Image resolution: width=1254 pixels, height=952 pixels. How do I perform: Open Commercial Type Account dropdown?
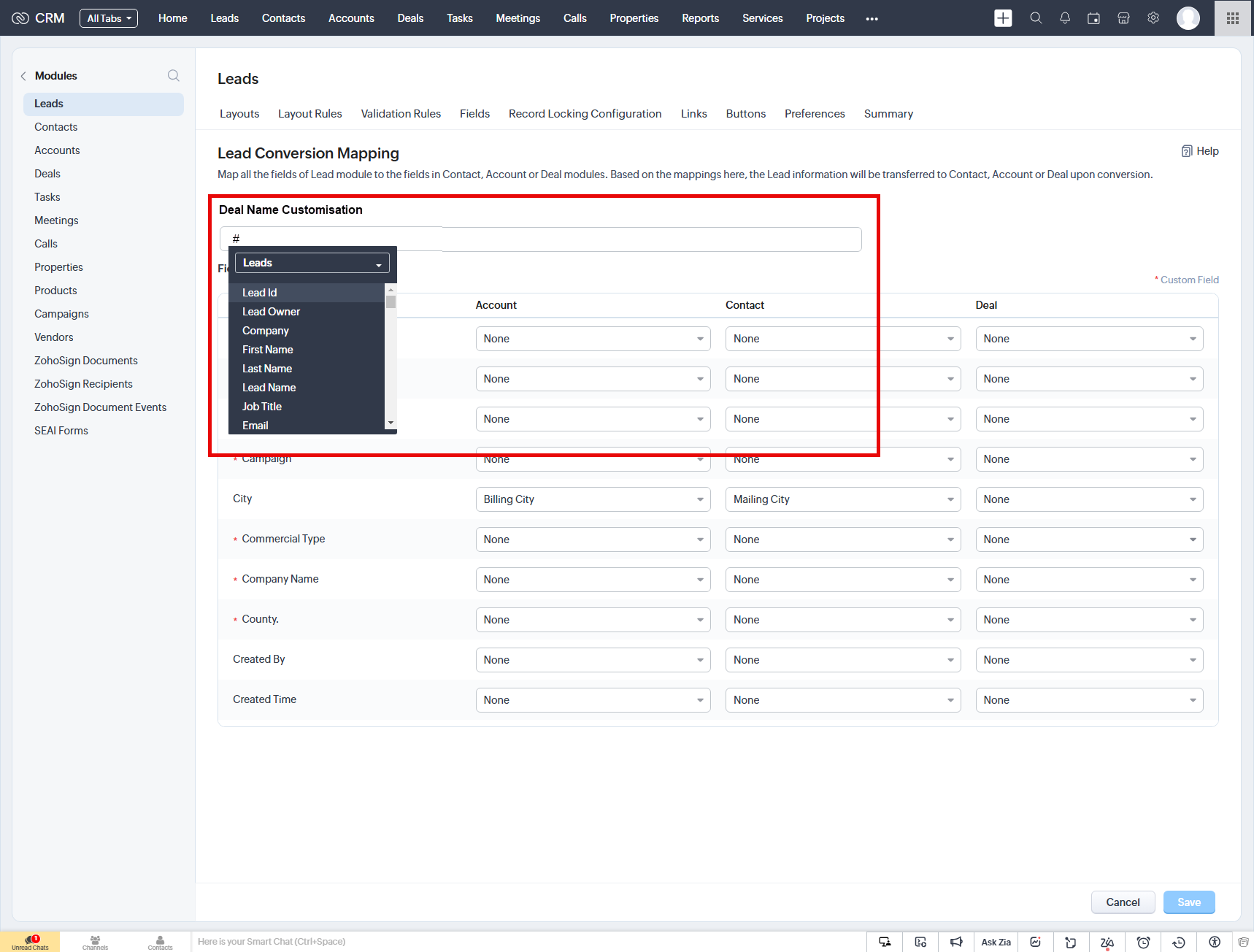[593, 540]
